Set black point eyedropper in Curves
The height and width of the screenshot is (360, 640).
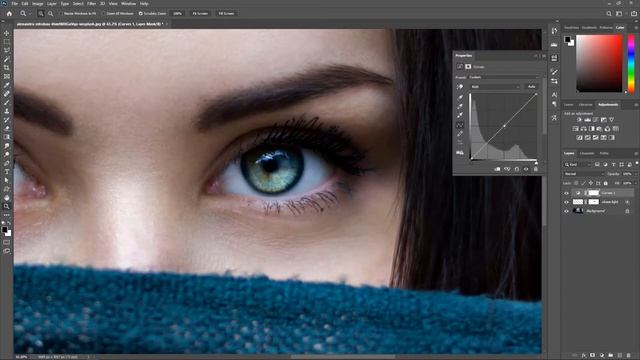click(x=460, y=97)
